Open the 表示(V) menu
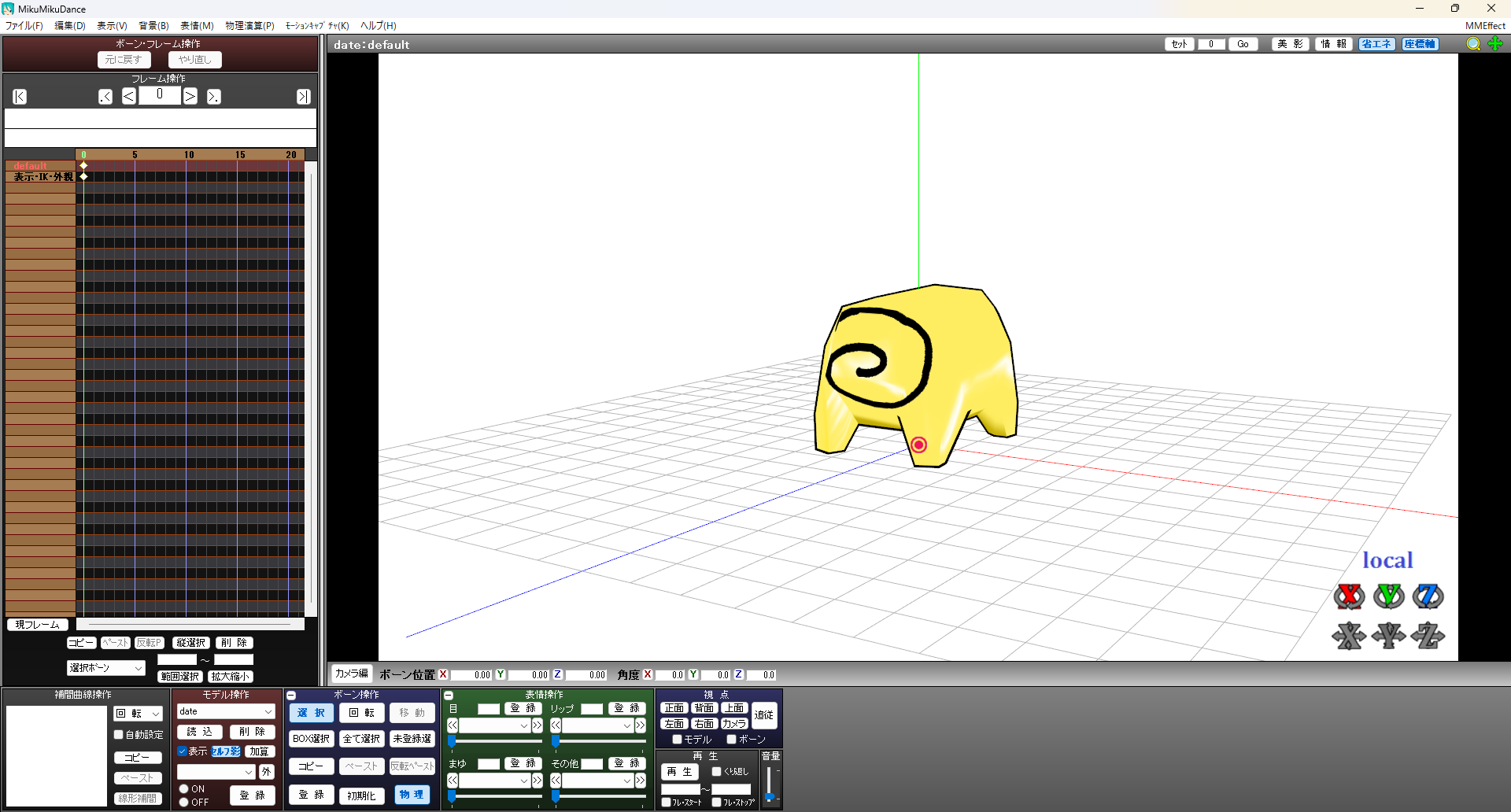1511x812 pixels. [x=112, y=26]
